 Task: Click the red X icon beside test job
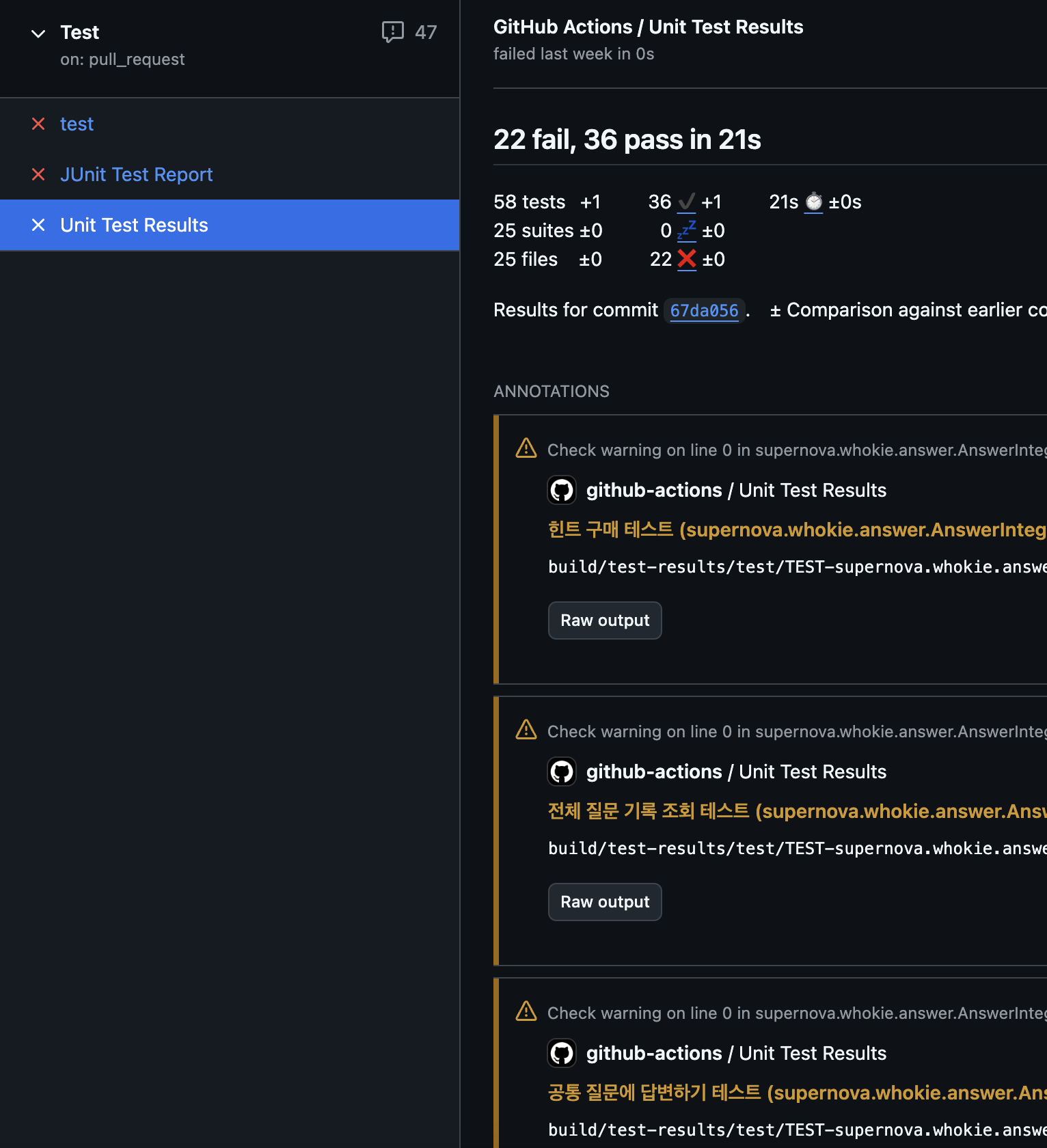[x=38, y=124]
